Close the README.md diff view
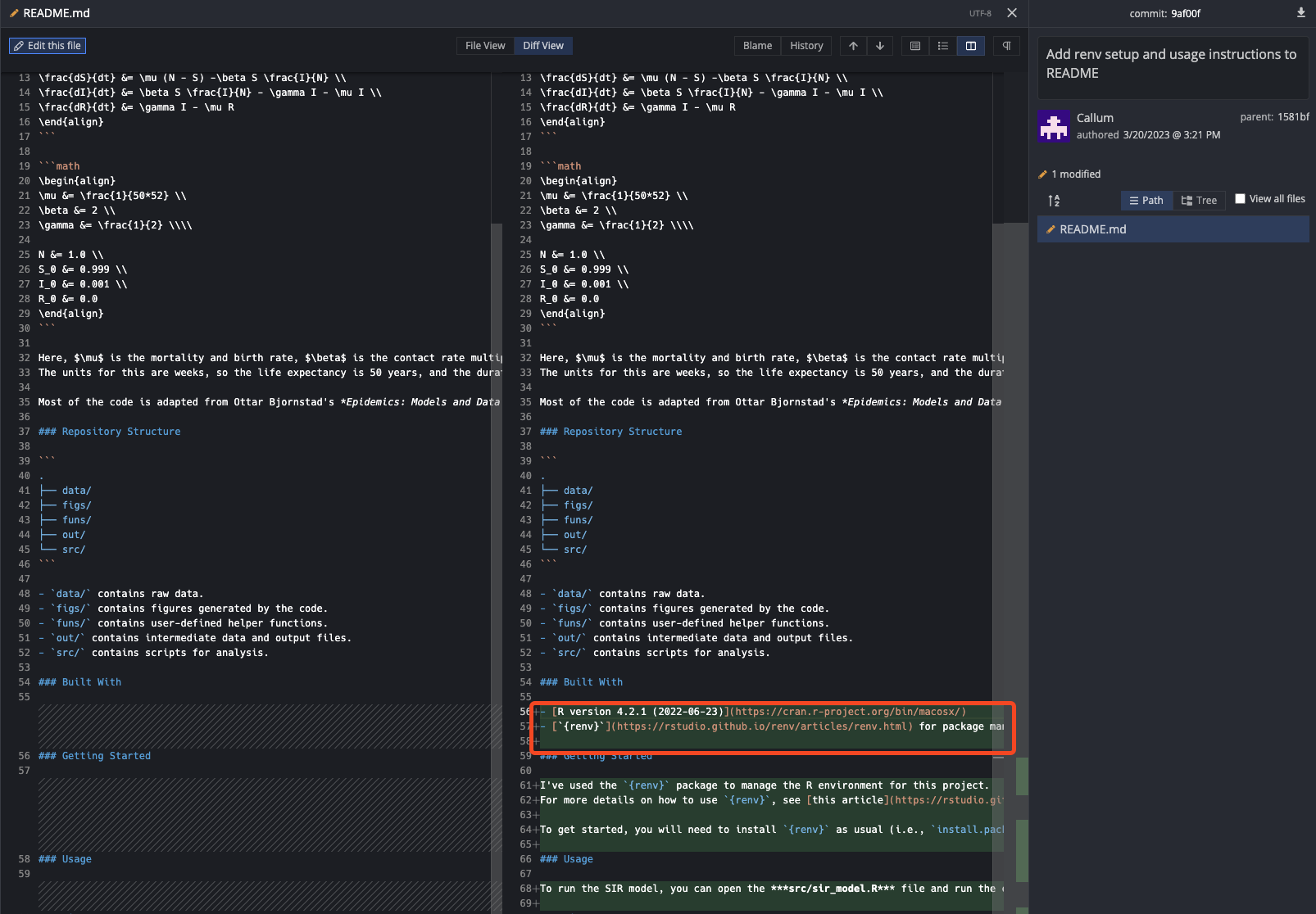The width and height of the screenshot is (1316, 914). click(1012, 13)
